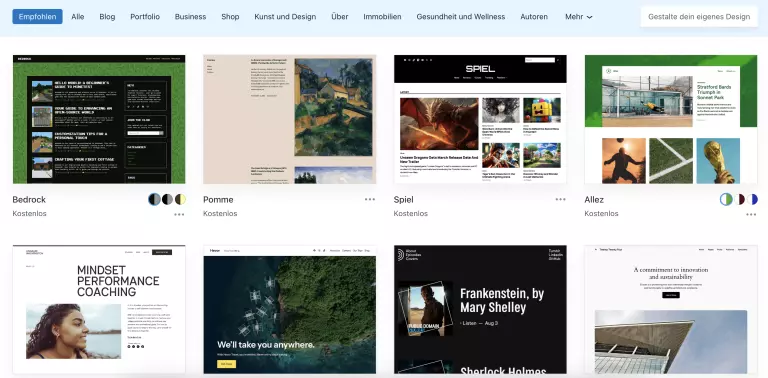Open the innovation and sustainability theme thumbnail
This screenshot has width=768, height=378.
pyautogui.click(x=671, y=309)
